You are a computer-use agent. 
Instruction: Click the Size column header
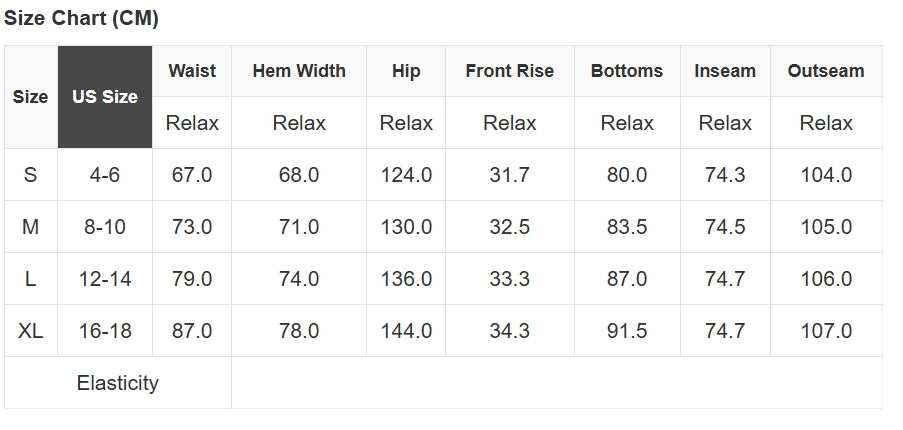(30, 97)
